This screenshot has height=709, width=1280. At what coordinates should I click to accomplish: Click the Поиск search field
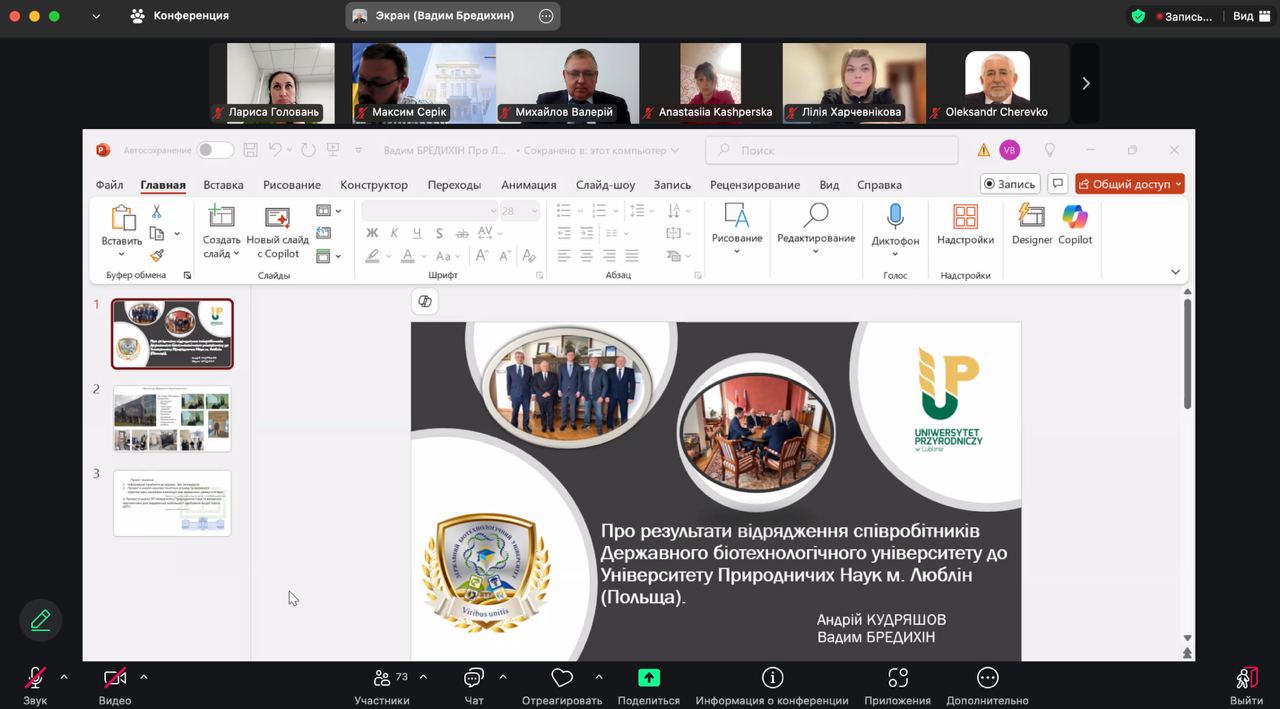[x=832, y=150]
